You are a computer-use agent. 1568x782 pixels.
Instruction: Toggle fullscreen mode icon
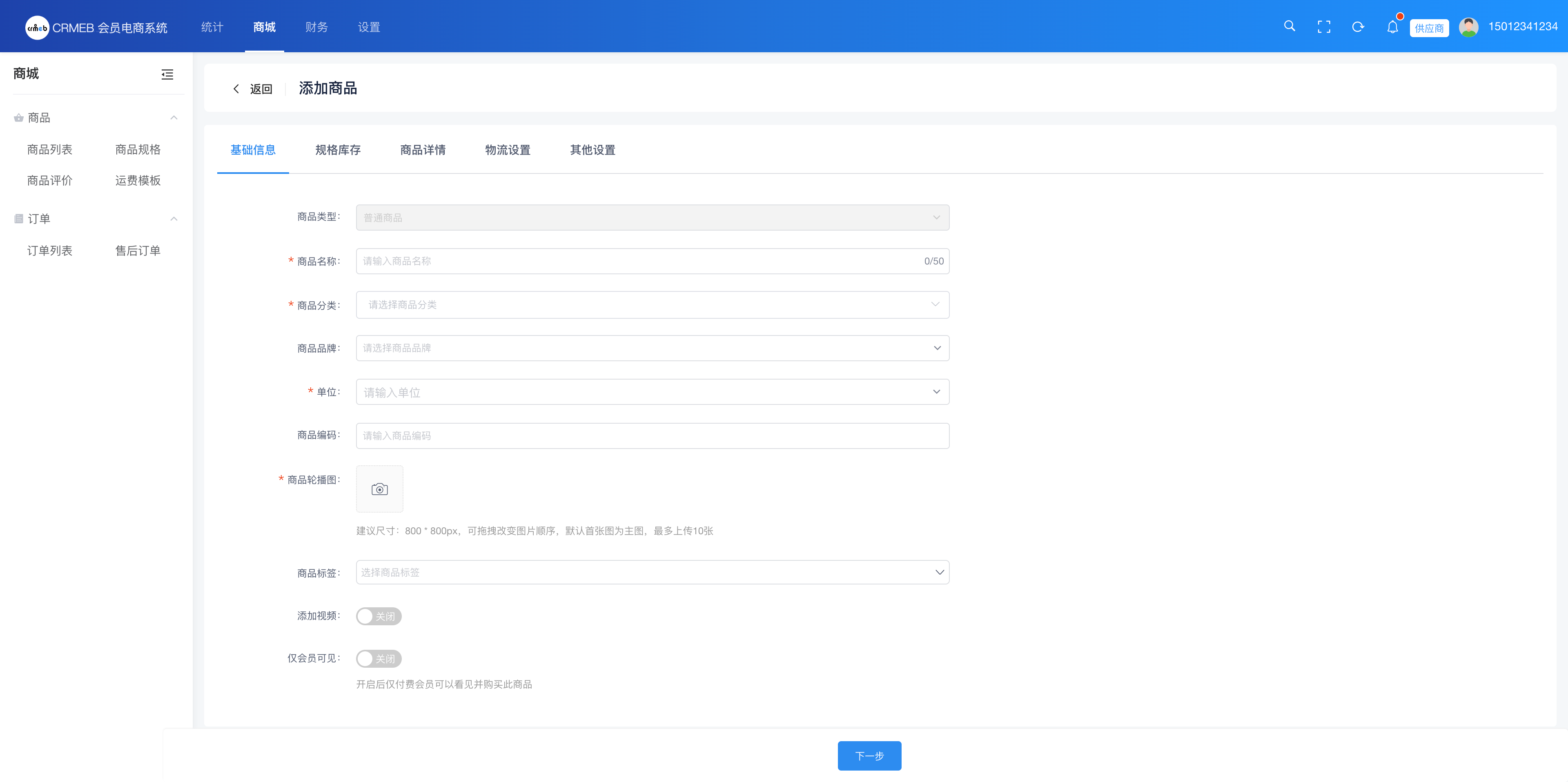(1323, 27)
